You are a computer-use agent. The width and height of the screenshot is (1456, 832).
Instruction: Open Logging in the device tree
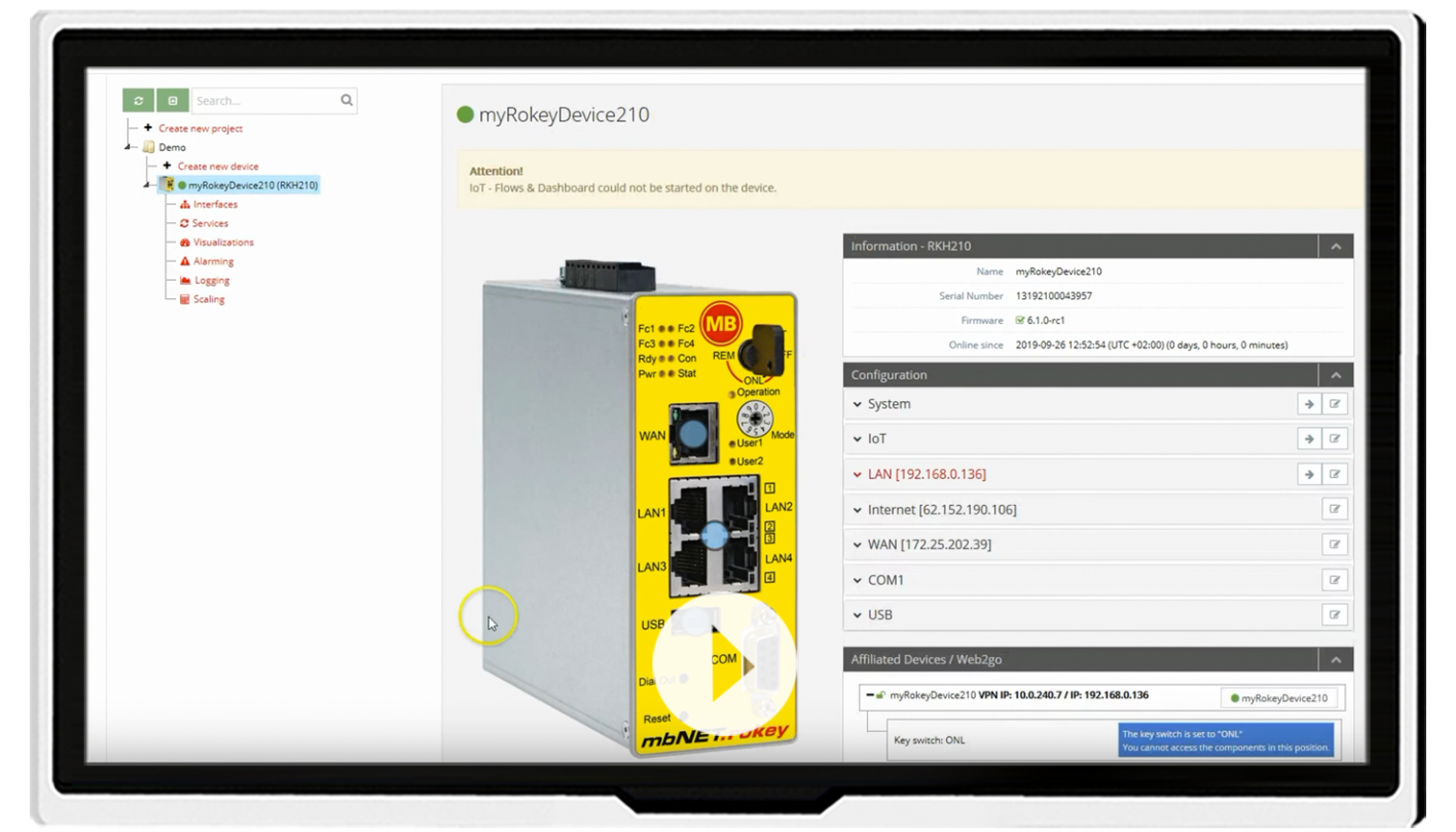(213, 281)
